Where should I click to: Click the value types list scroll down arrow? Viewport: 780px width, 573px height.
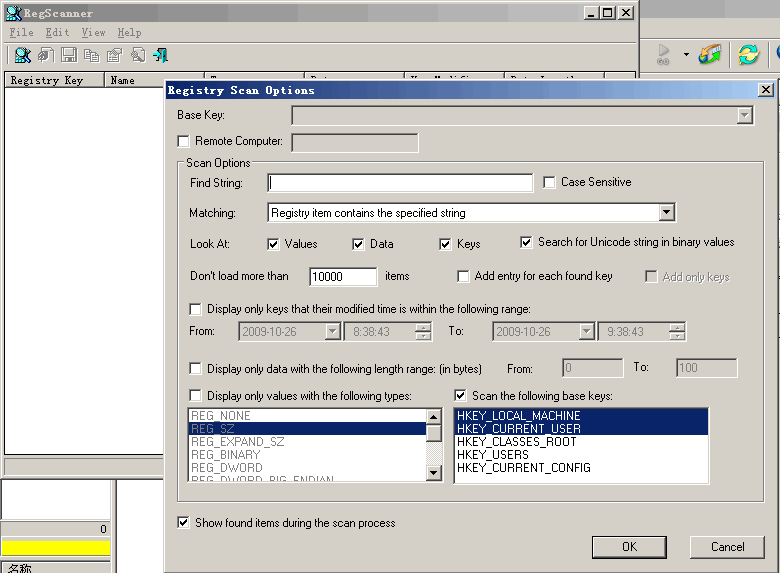click(x=434, y=473)
